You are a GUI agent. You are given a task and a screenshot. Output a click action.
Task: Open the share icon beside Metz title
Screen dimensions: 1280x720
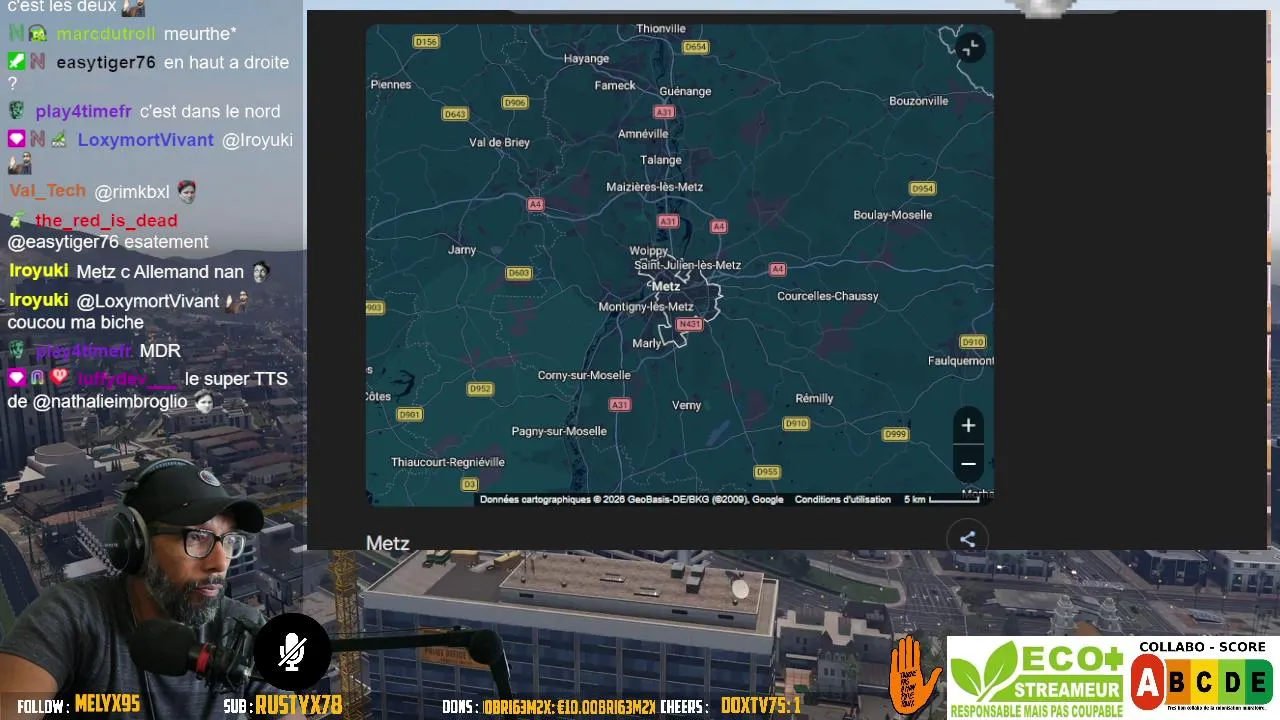[967, 539]
